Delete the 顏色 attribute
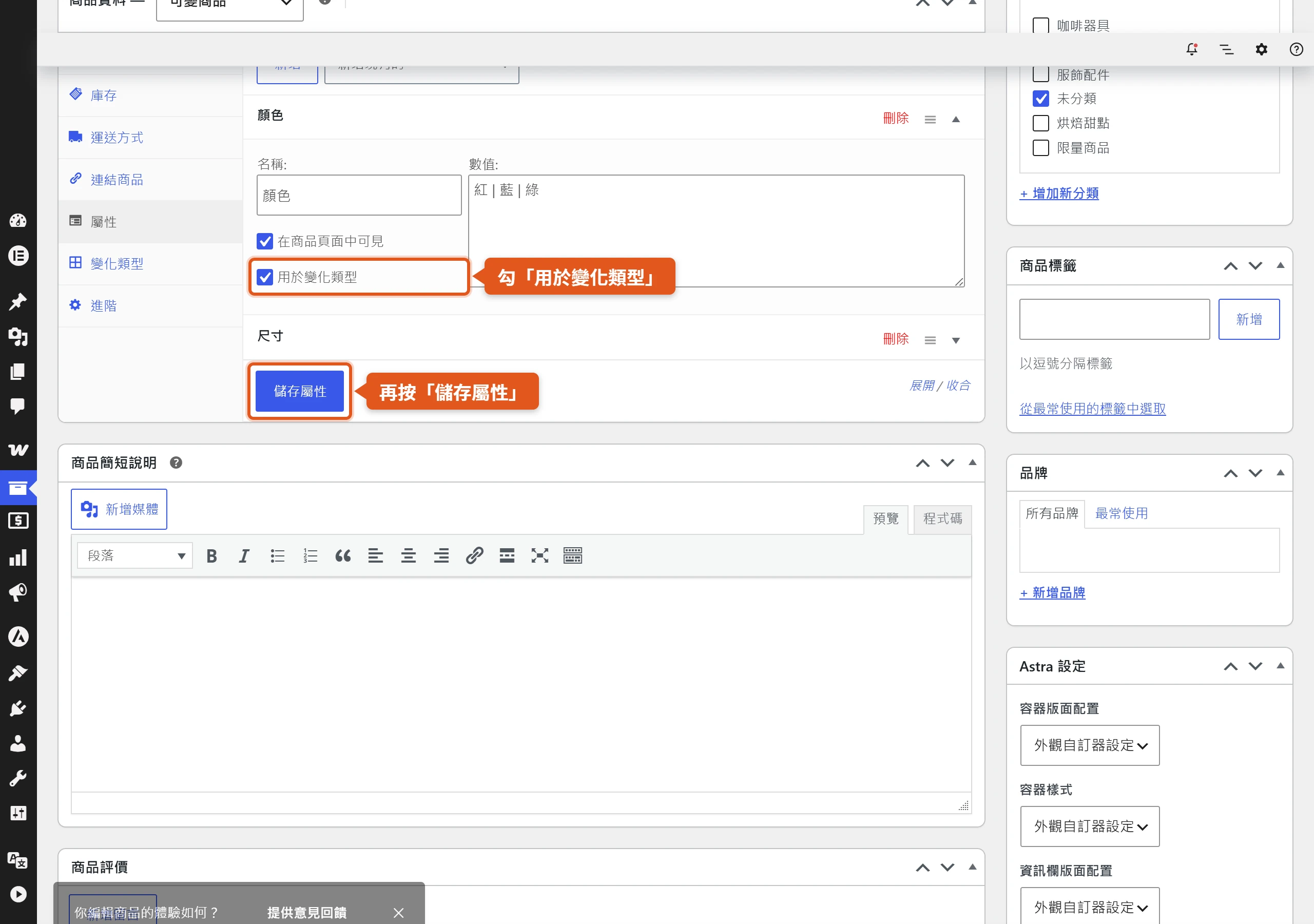 tap(896, 119)
